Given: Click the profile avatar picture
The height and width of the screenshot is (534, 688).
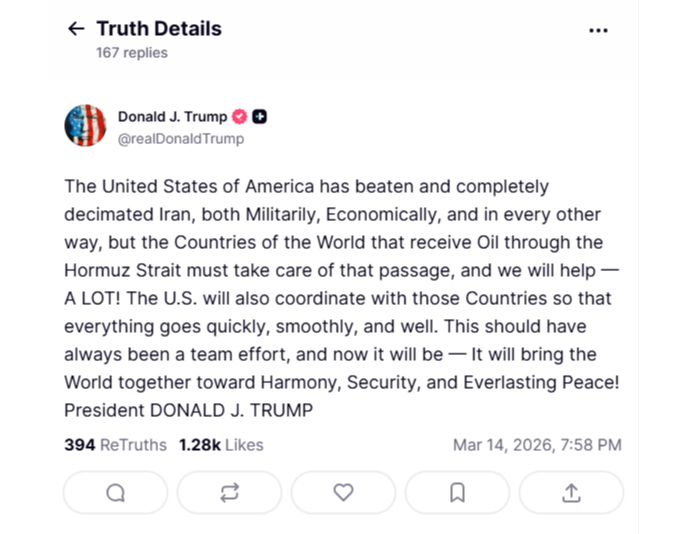Looking at the screenshot, I should pos(85,126).
